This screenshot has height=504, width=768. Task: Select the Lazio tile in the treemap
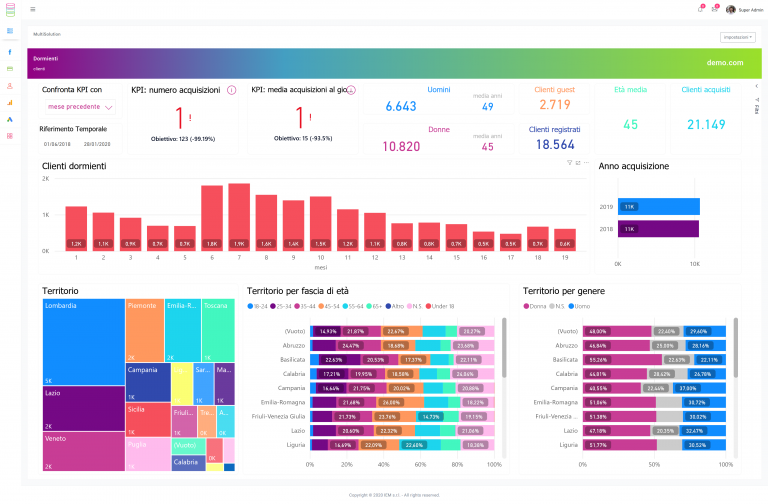[x=84, y=409]
